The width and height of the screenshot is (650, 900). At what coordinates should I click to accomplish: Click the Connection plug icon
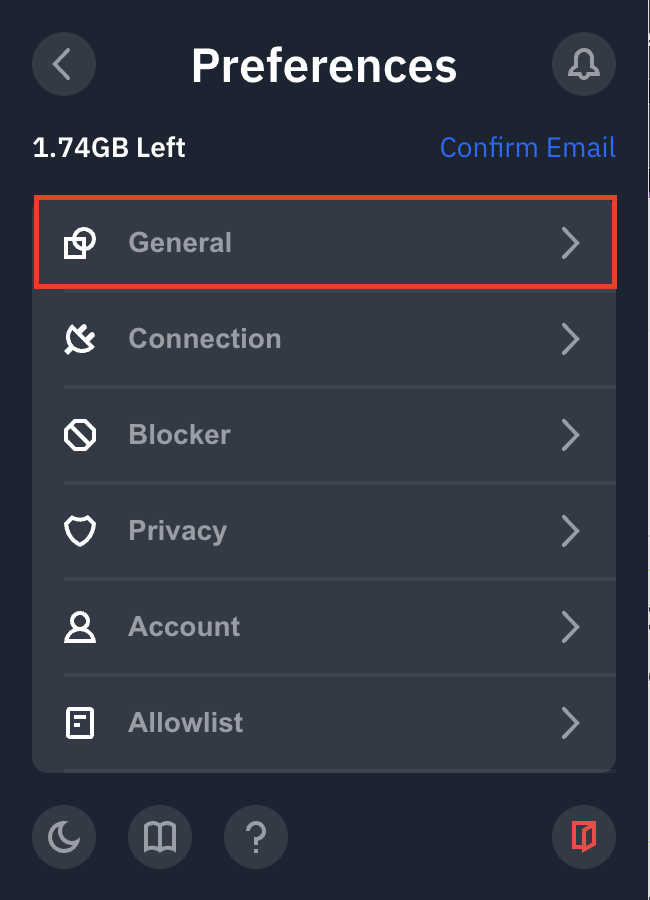click(80, 339)
